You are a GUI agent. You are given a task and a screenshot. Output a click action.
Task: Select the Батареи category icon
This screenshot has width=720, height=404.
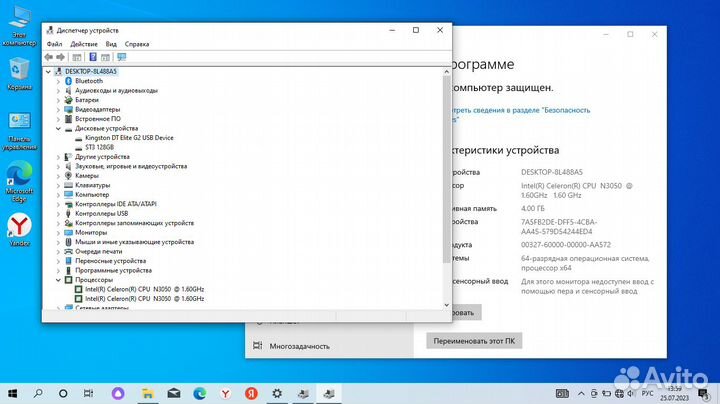pyautogui.click(x=68, y=100)
